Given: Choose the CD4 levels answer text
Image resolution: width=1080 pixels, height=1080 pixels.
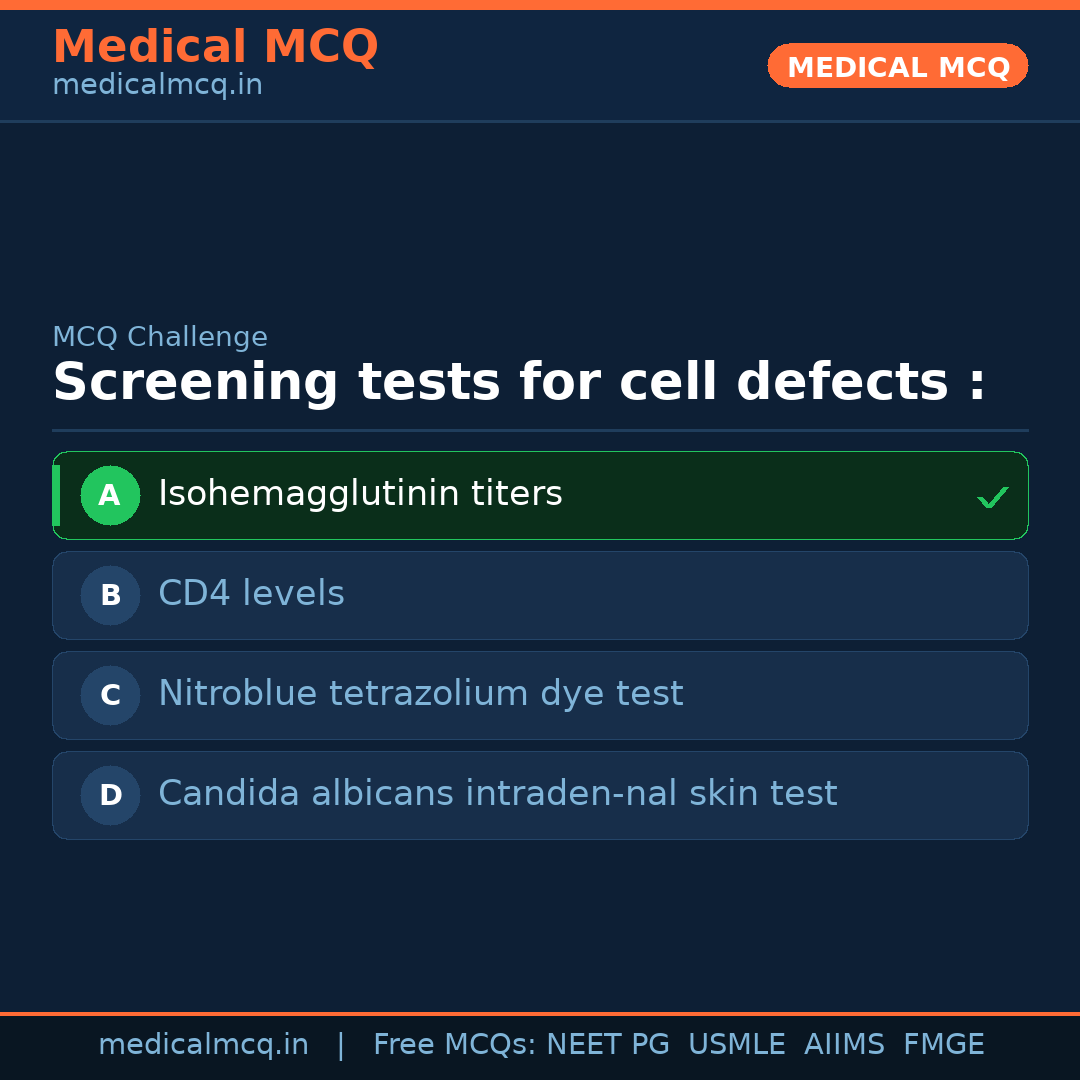Looking at the screenshot, I should coord(251,594).
